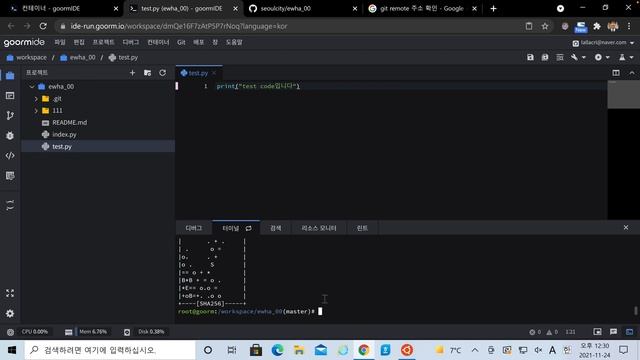Open the code tag panel in the sidebar
640x360 pixels.
click(10, 156)
